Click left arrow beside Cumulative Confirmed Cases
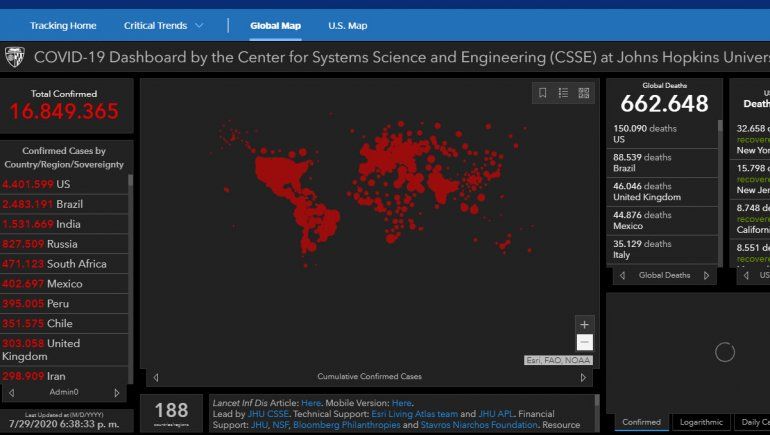770x435 pixels. click(155, 377)
